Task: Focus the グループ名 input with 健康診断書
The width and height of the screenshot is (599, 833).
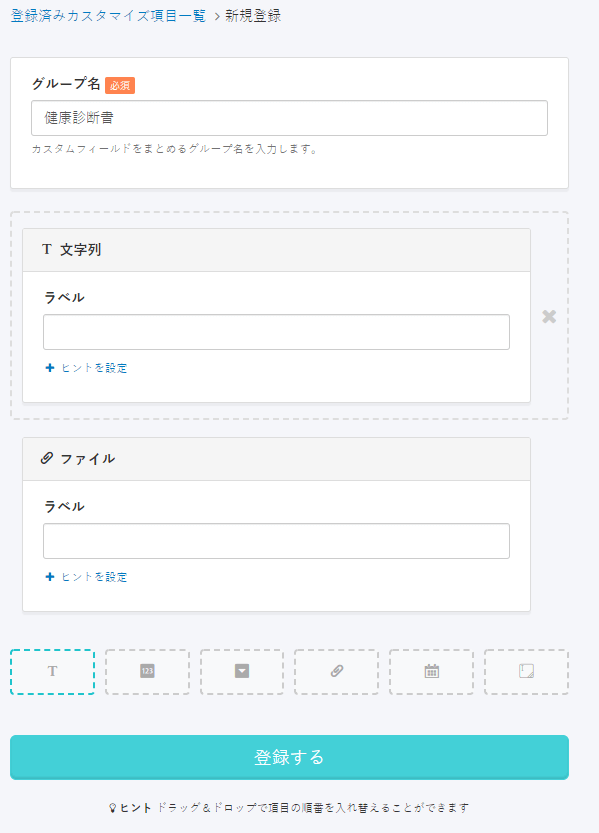Action: 289,118
